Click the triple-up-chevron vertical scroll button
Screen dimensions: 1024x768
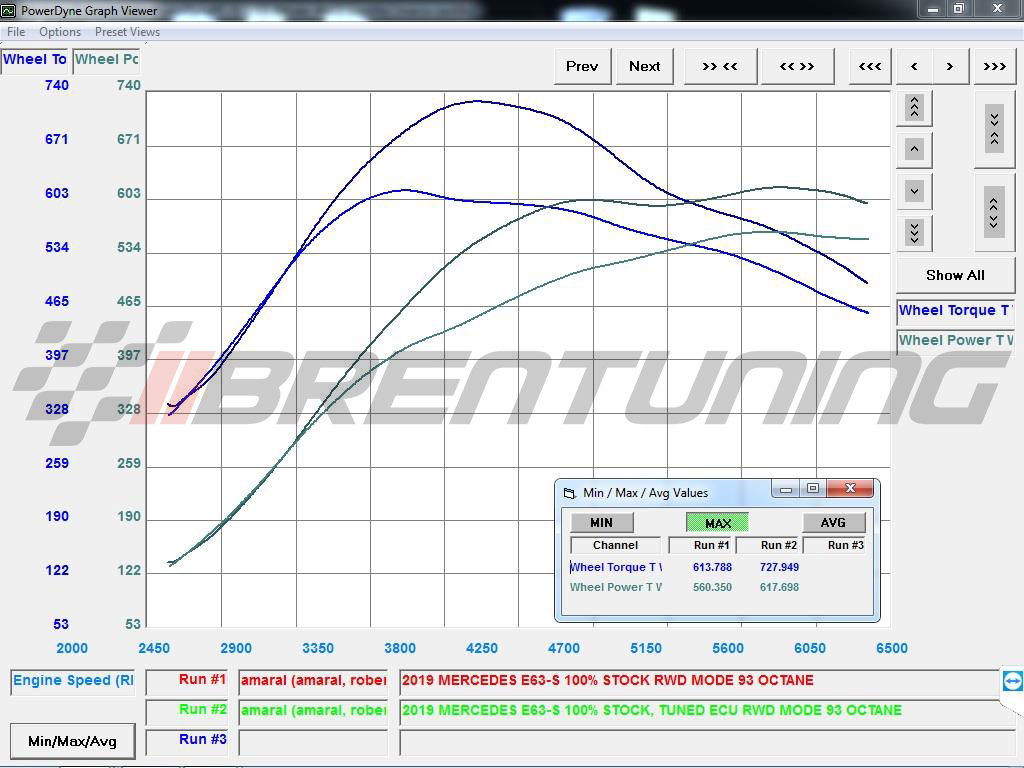tap(914, 107)
